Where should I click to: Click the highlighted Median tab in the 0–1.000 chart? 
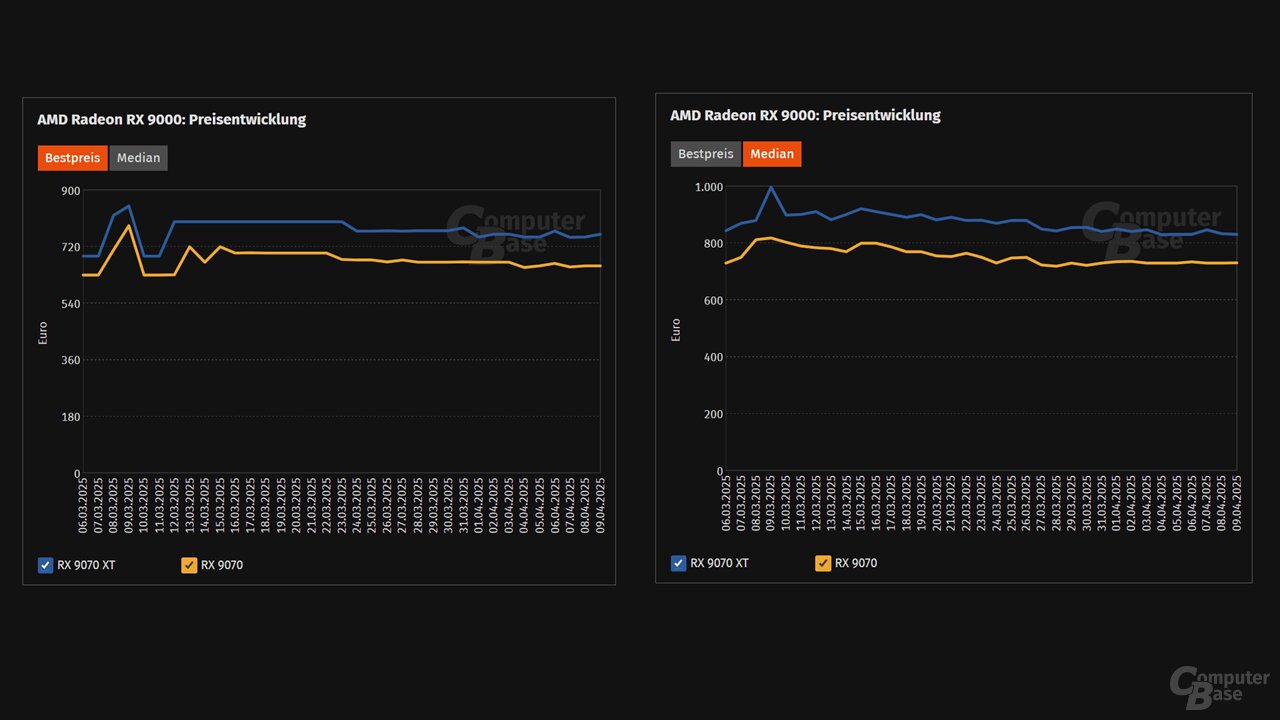coord(771,154)
